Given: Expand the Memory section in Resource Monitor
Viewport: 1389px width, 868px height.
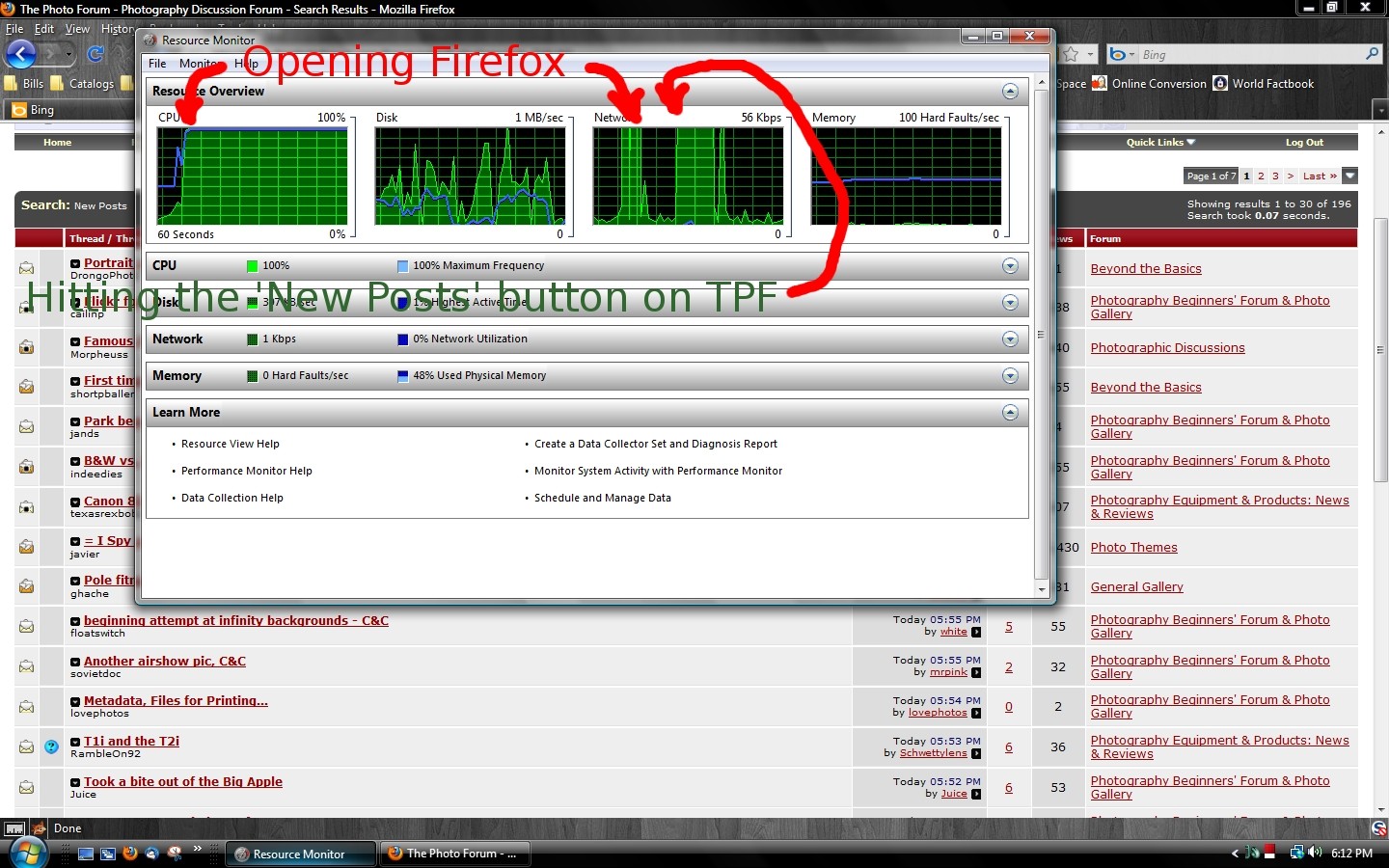Looking at the screenshot, I should [1010, 376].
